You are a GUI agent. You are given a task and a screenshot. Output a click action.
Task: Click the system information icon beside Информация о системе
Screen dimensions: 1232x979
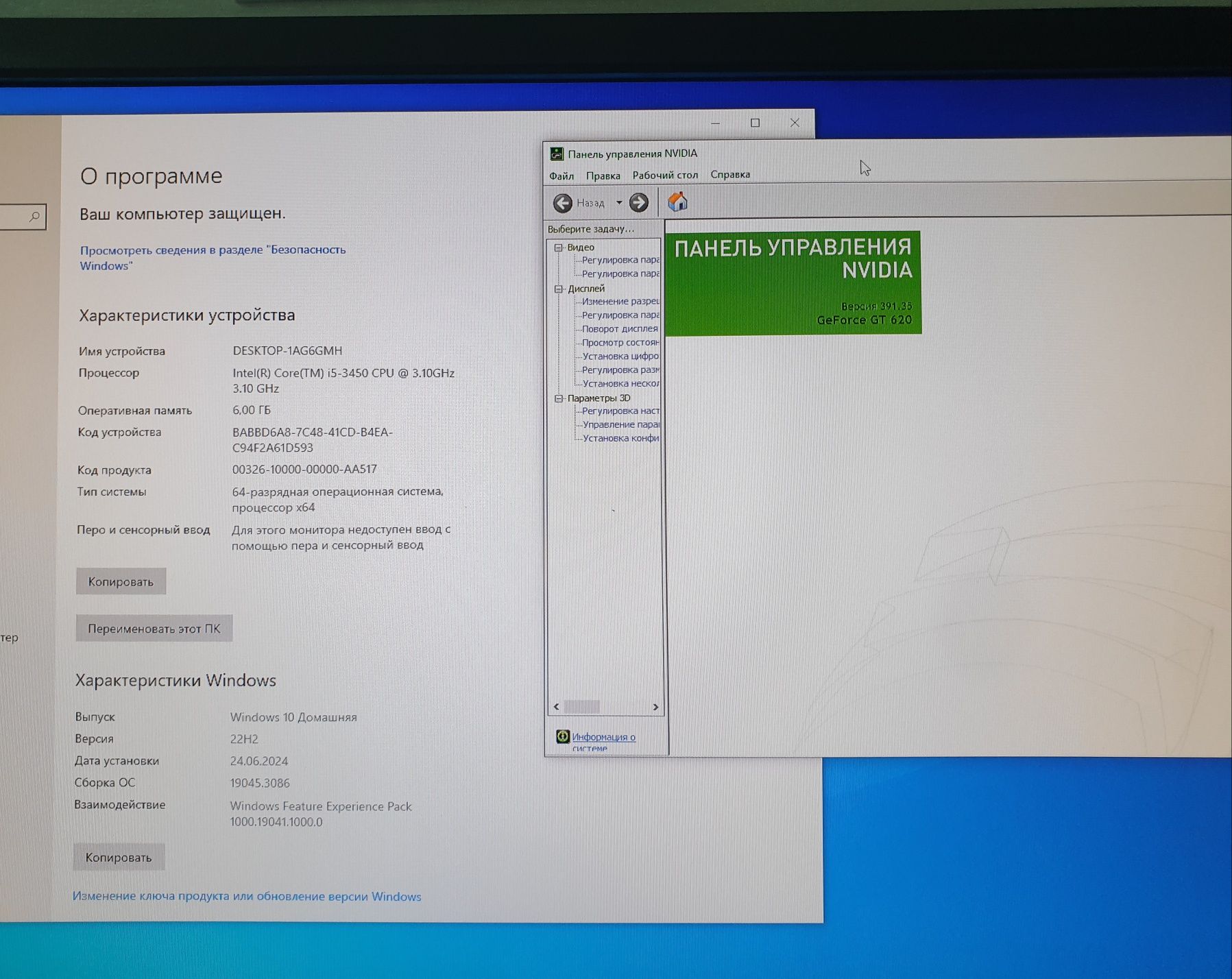[x=563, y=736]
